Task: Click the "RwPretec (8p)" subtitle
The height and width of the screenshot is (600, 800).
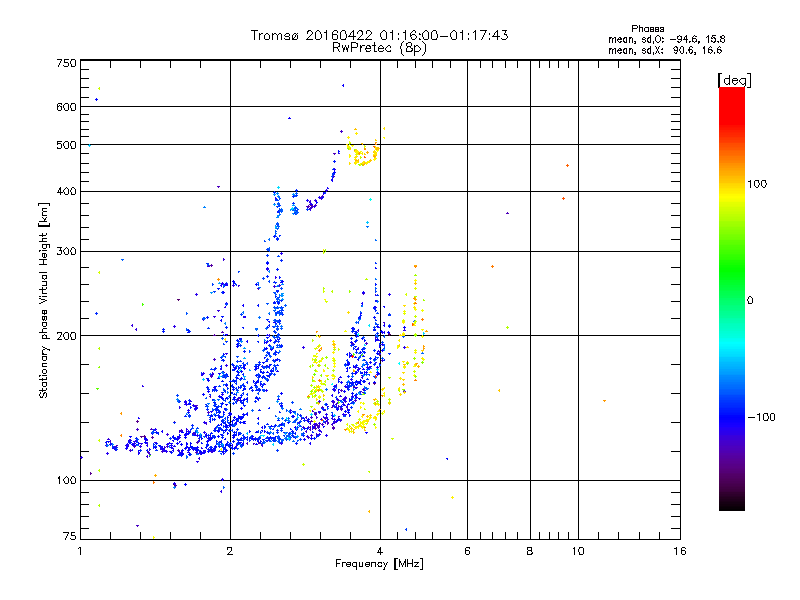Action: click(x=379, y=48)
